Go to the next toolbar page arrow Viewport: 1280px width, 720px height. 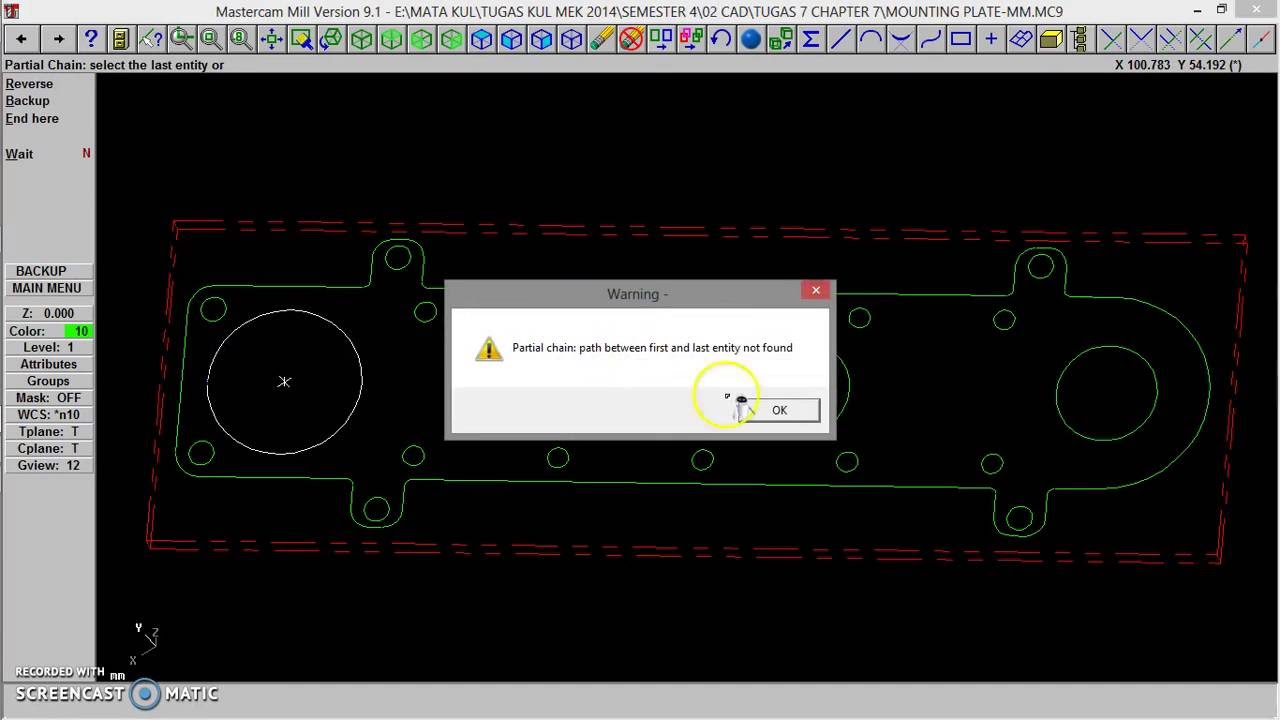click(58, 39)
